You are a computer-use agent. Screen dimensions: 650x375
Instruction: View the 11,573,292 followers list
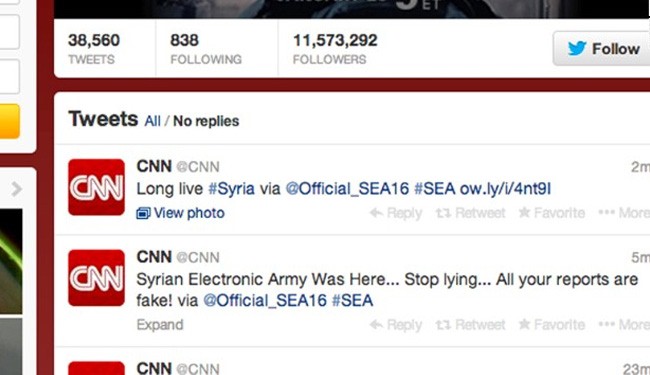coord(335,49)
